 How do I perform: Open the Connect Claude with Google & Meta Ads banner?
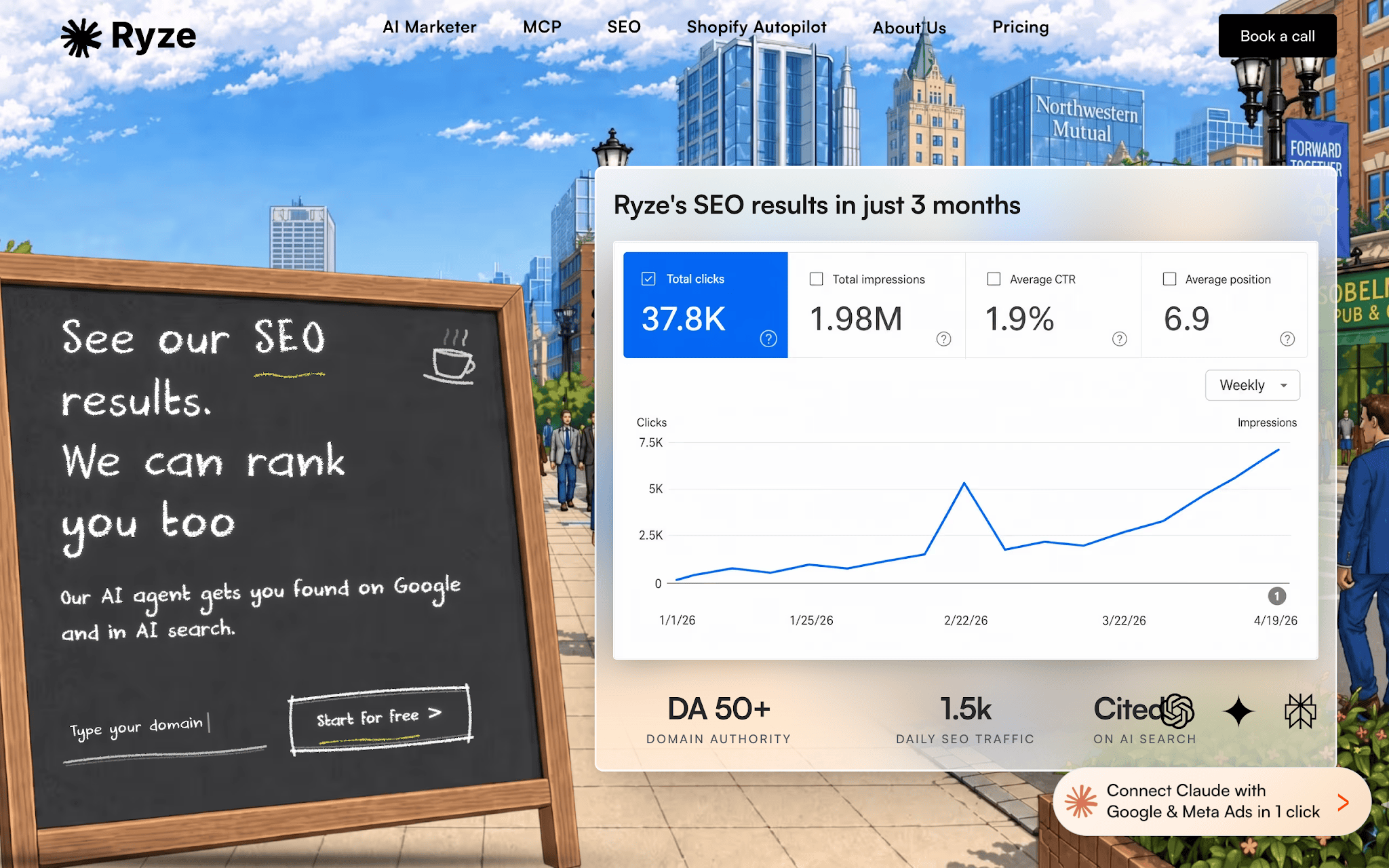click(1212, 802)
